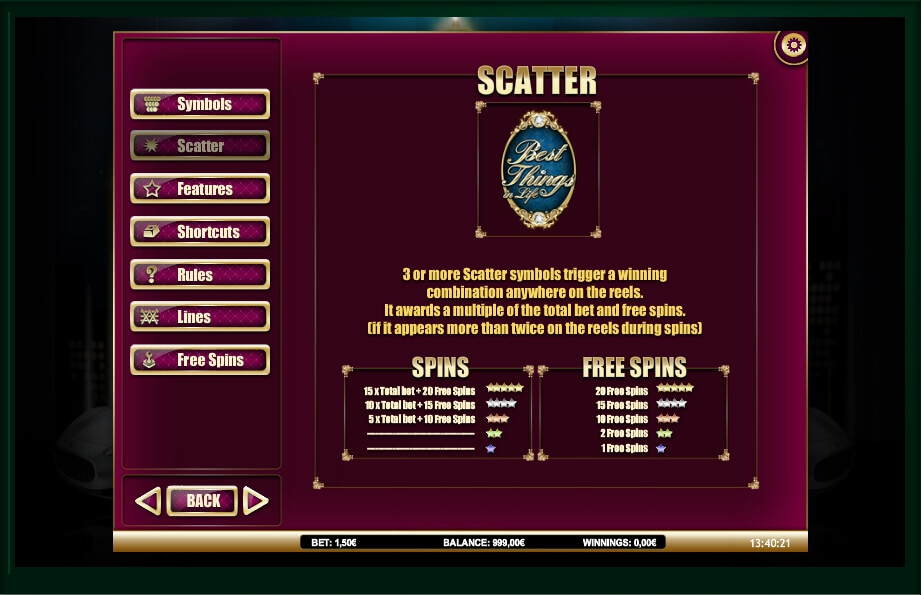922x595 pixels.
Task: Click the right arrow next page icon
Action: coord(256,501)
